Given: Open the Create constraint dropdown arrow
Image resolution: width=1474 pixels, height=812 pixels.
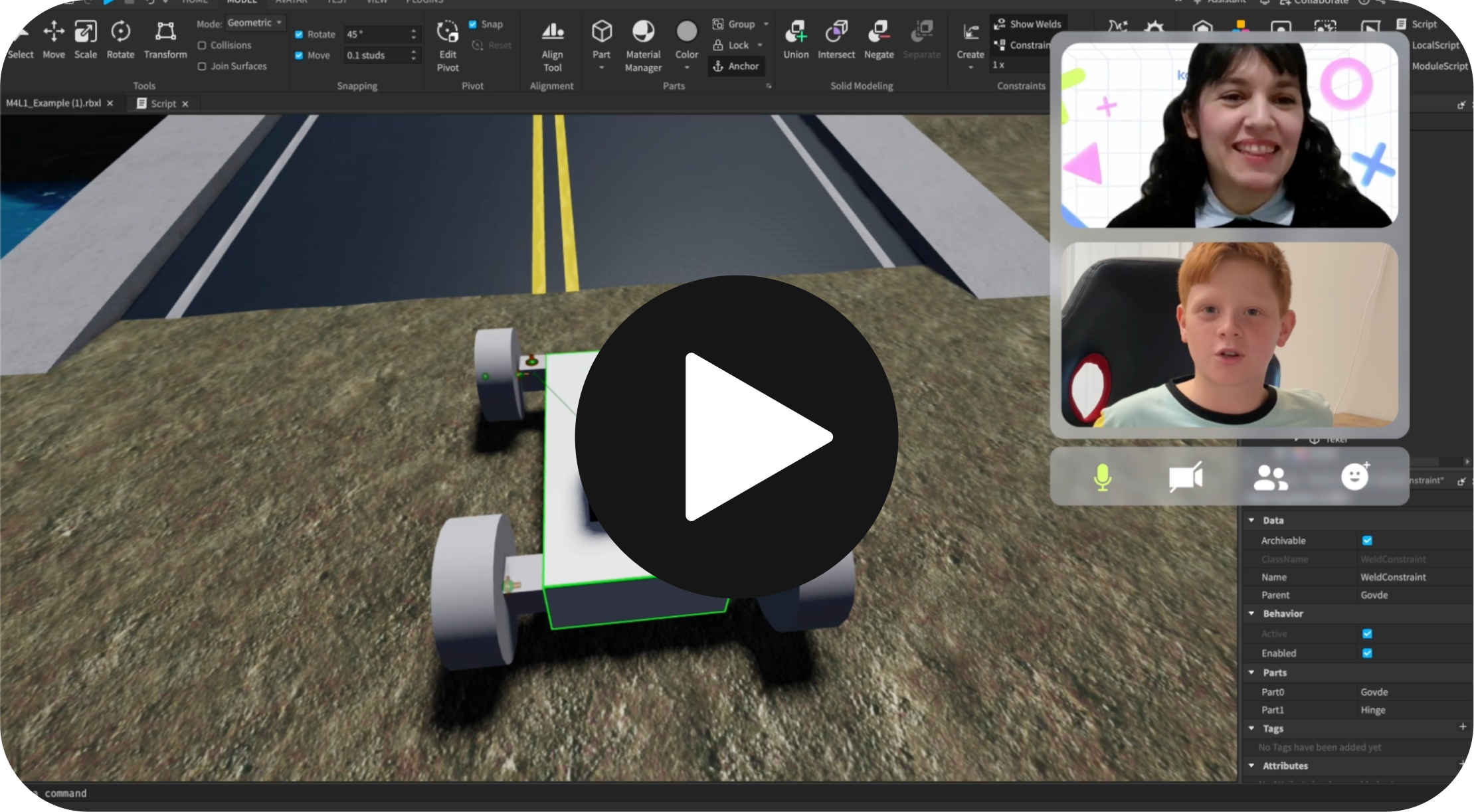Looking at the screenshot, I should click(970, 68).
